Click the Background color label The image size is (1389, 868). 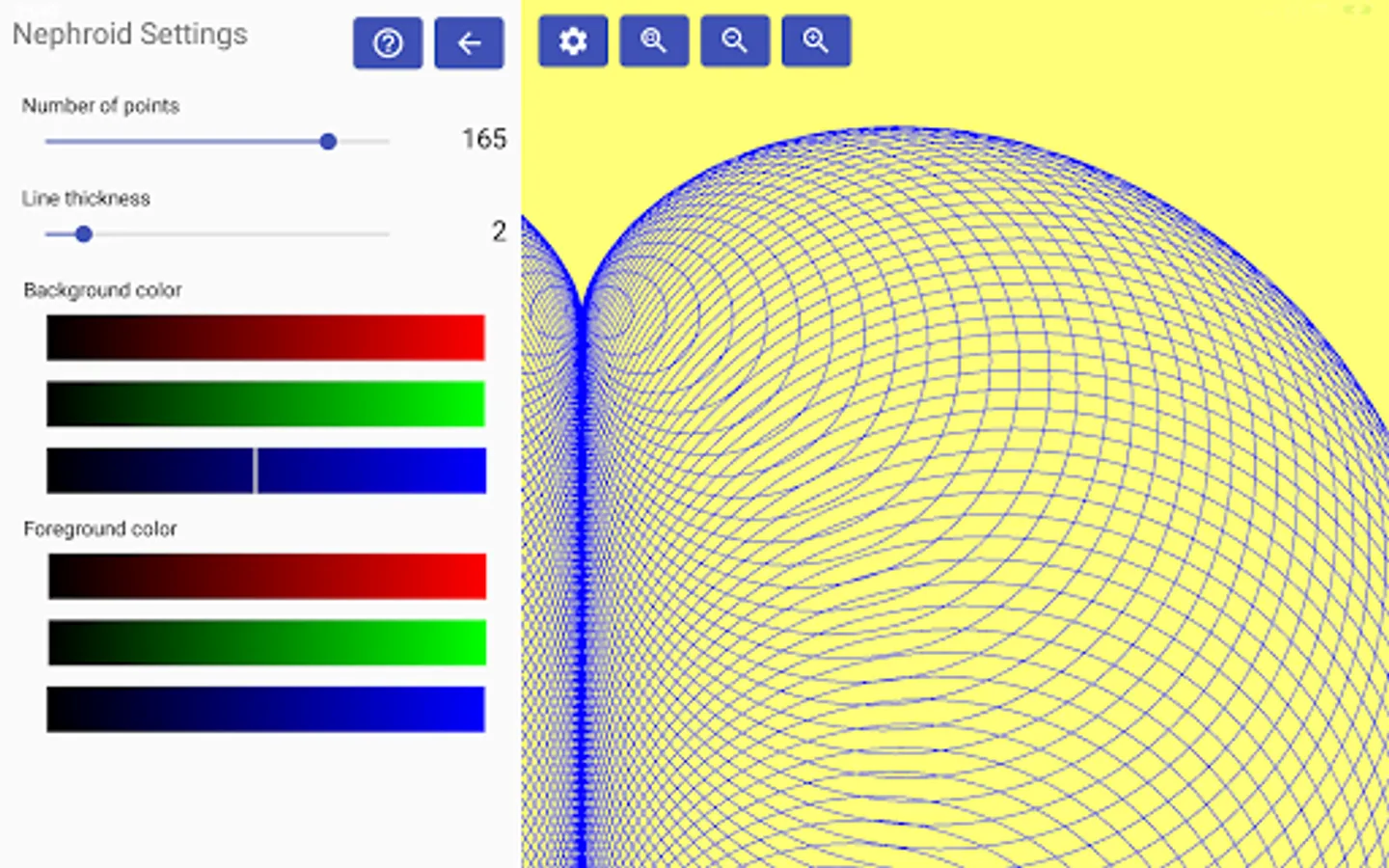pyautogui.click(x=102, y=290)
